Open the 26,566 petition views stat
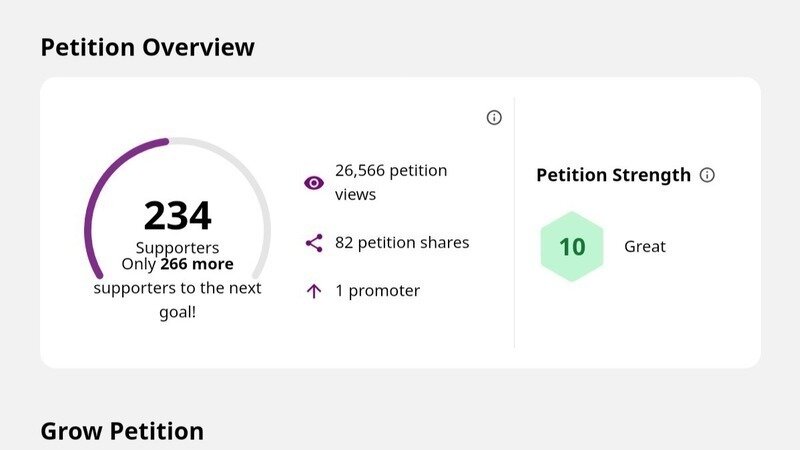 pos(391,182)
